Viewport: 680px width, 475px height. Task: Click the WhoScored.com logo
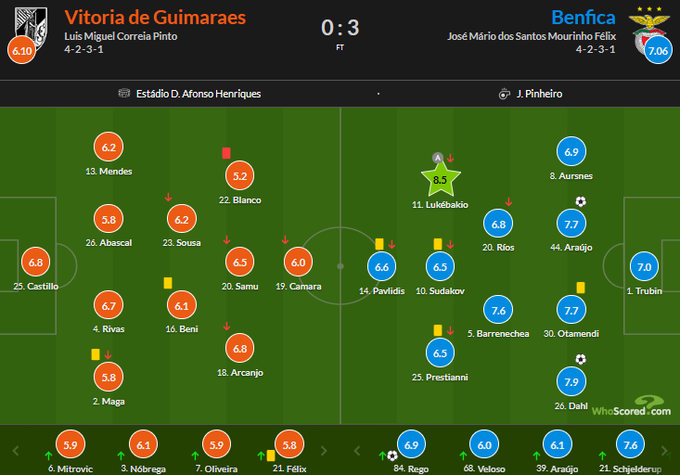630,408
